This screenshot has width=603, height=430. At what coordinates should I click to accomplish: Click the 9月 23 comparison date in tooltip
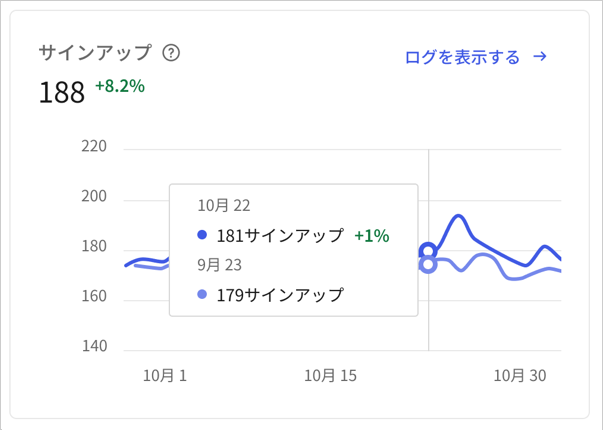(220, 265)
